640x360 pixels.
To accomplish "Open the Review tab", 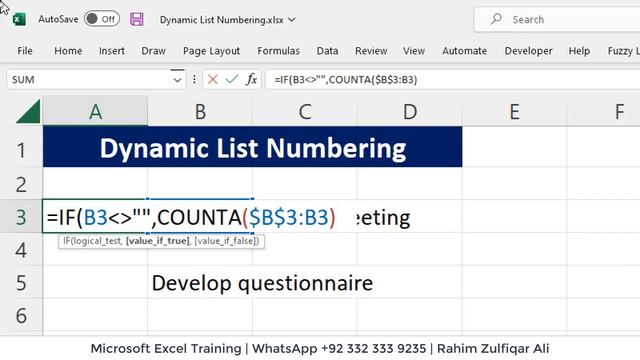I will pyautogui.click(x=371, y=51).
